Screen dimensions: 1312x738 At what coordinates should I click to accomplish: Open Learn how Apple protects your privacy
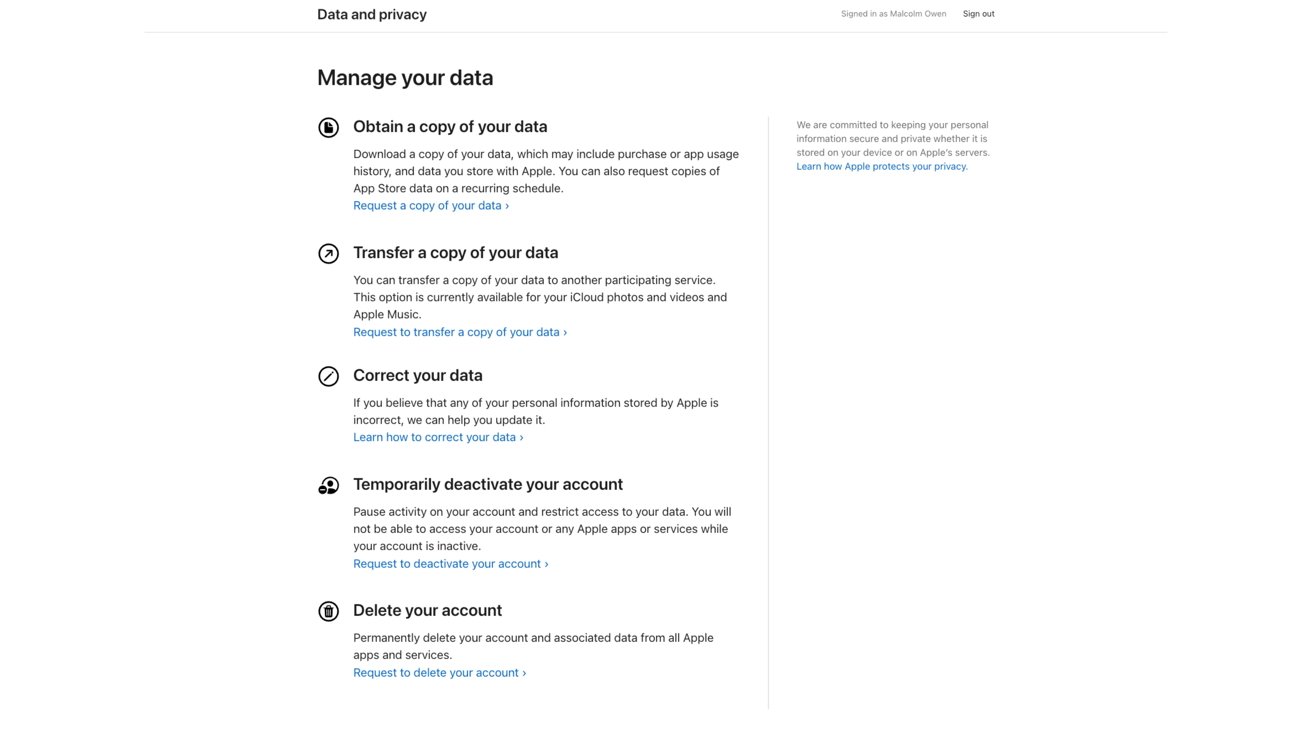pyautogui.click(x=882, y=167)
